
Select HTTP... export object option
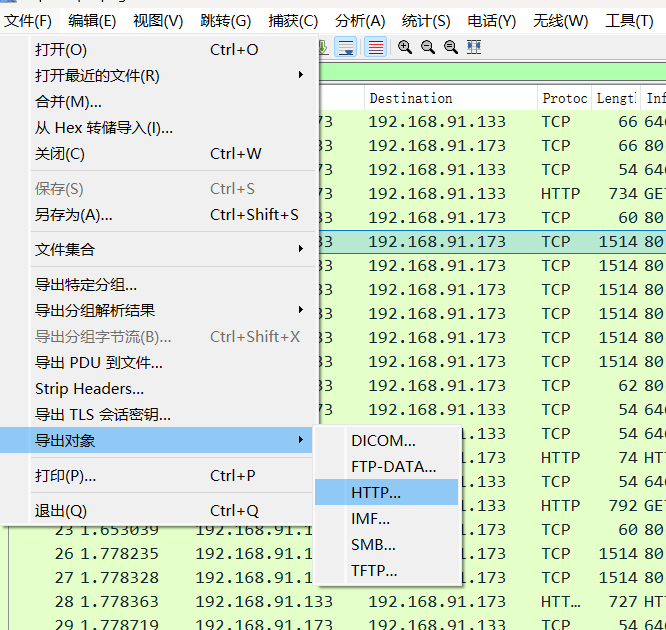pos(387,492)
